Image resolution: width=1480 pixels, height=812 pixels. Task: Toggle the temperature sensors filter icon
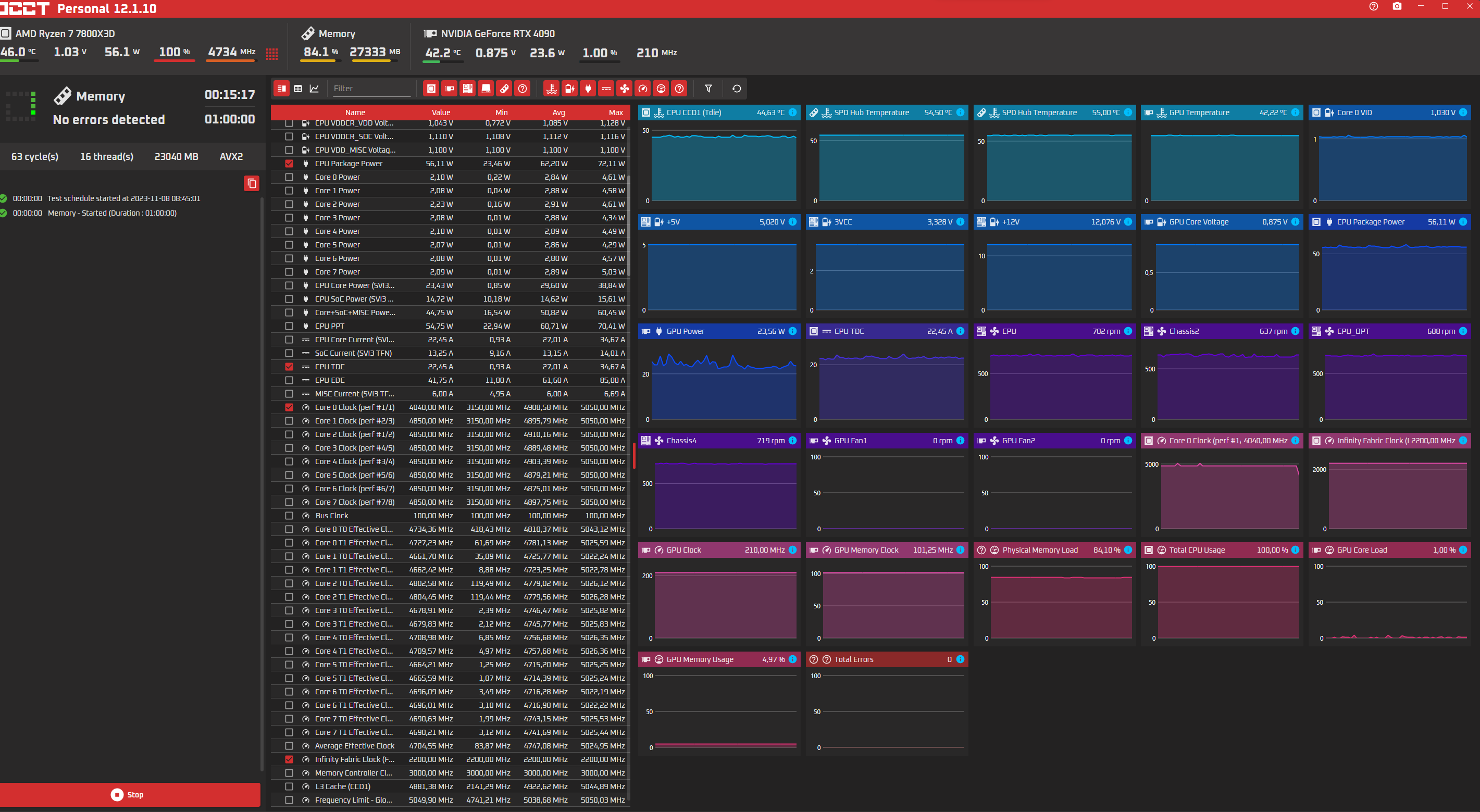(x=551, y=89)
